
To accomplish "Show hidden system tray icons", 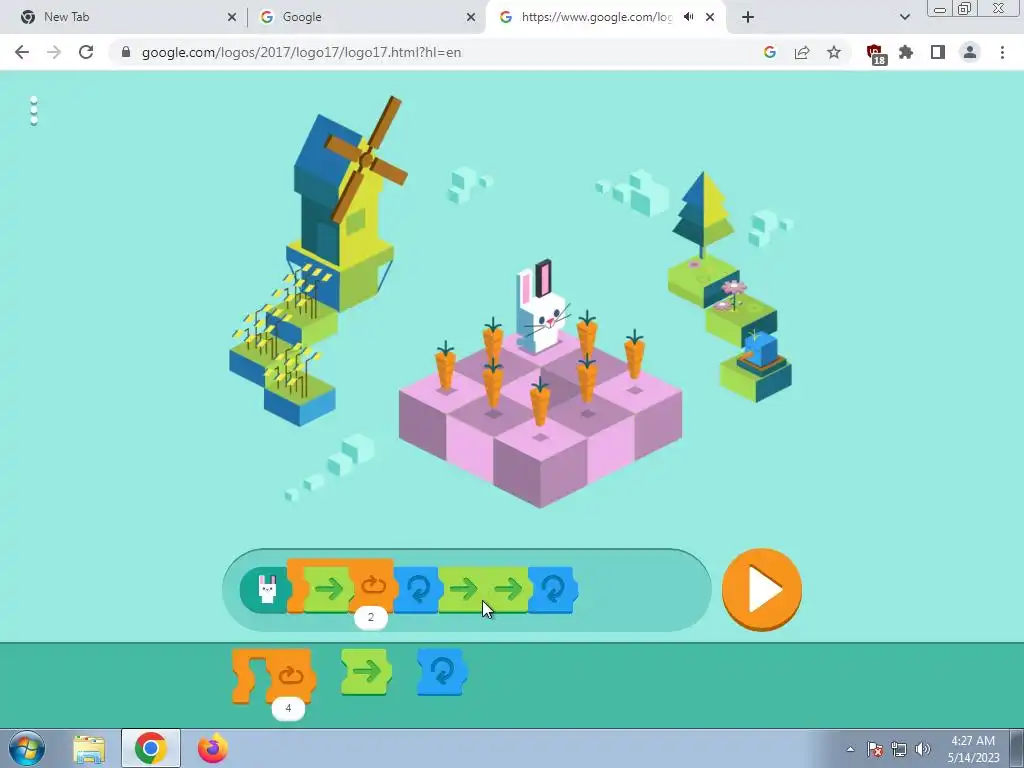I will (x=850, y=749).
